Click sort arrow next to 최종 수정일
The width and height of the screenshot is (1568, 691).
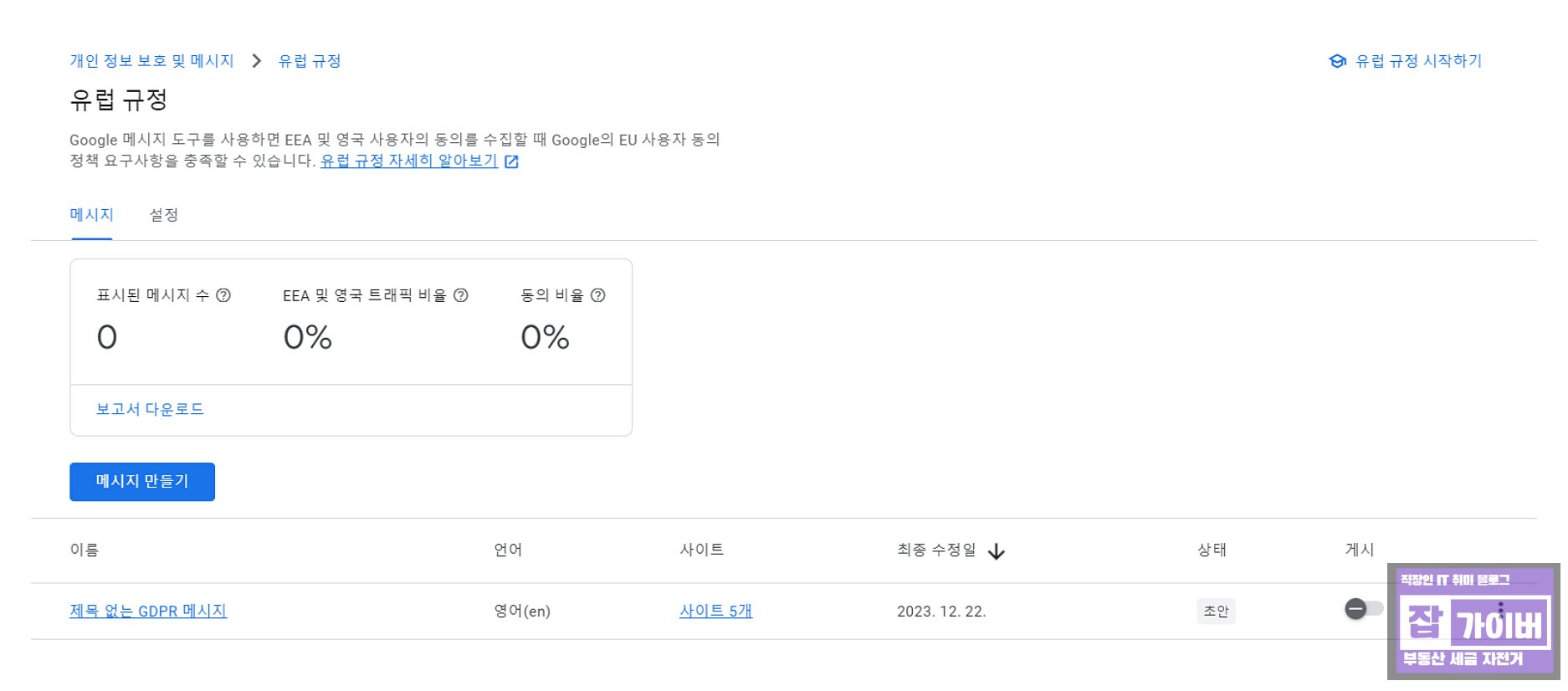[996, 551]
